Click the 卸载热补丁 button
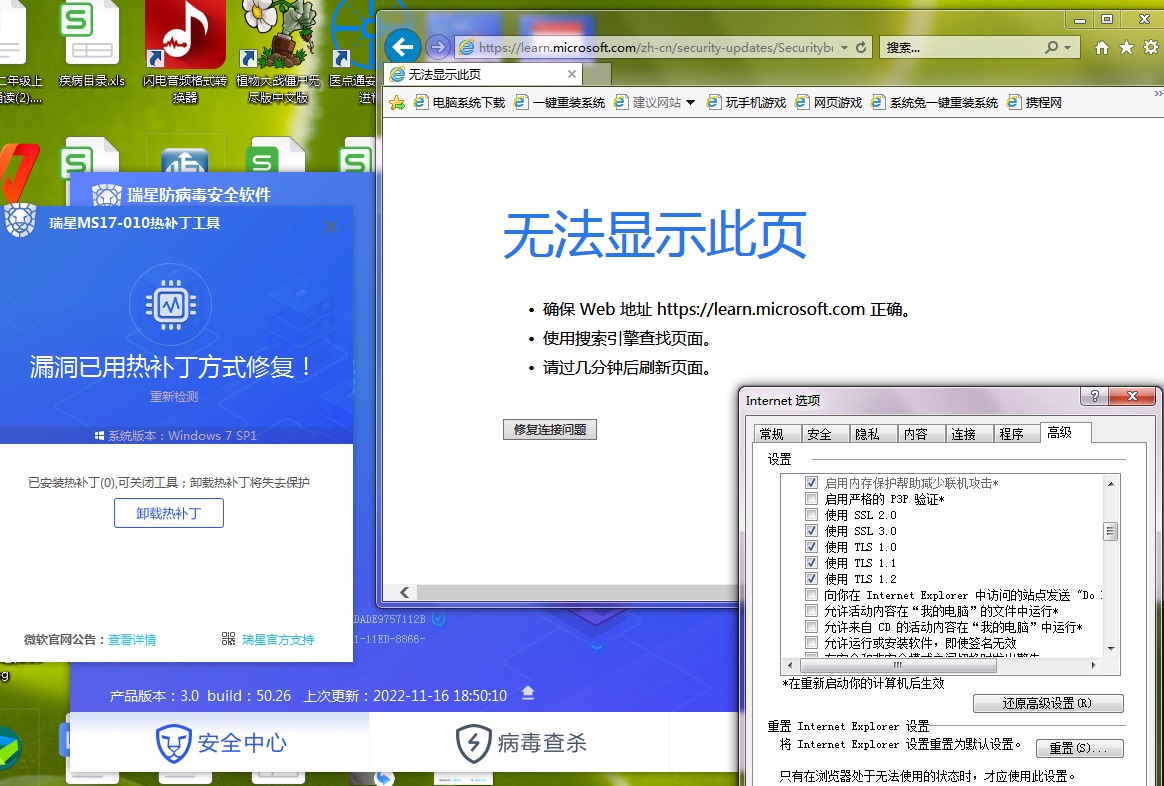The width and height of the screenshot is (1164, 786). click(x=169, y=513)
